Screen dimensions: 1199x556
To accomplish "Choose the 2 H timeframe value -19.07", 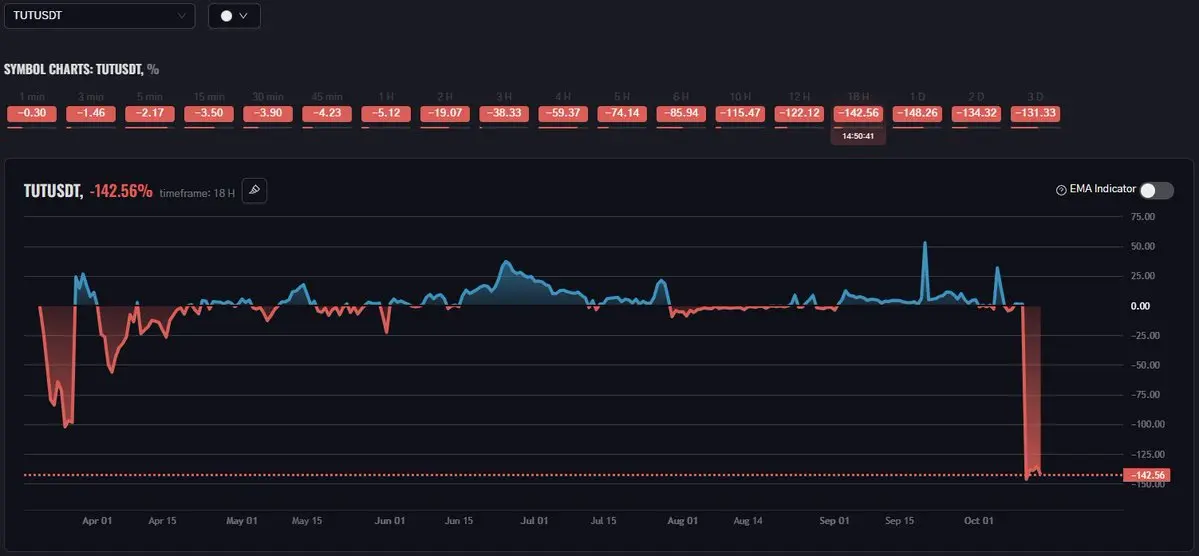I will point(445,114).
